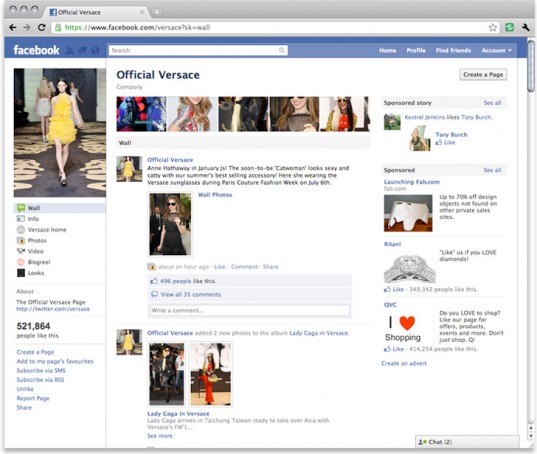Click the chat status icon
Screen dimensions: 537x454
click(423, 442)
